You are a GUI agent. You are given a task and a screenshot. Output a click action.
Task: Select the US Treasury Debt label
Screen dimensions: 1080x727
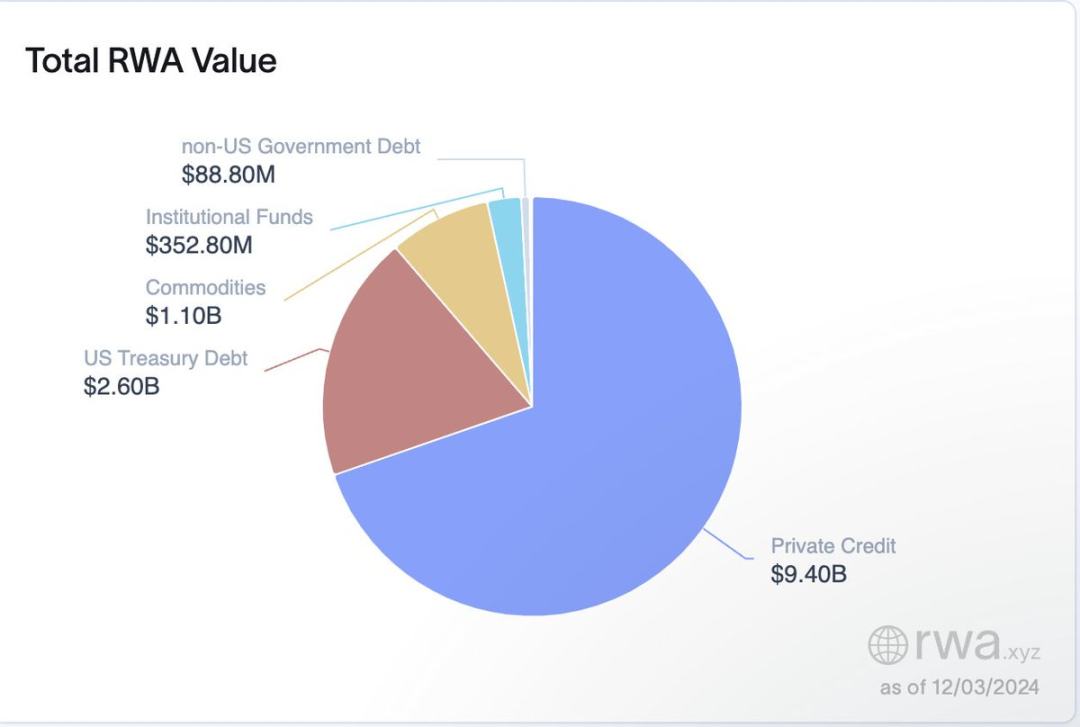[165, 359]
